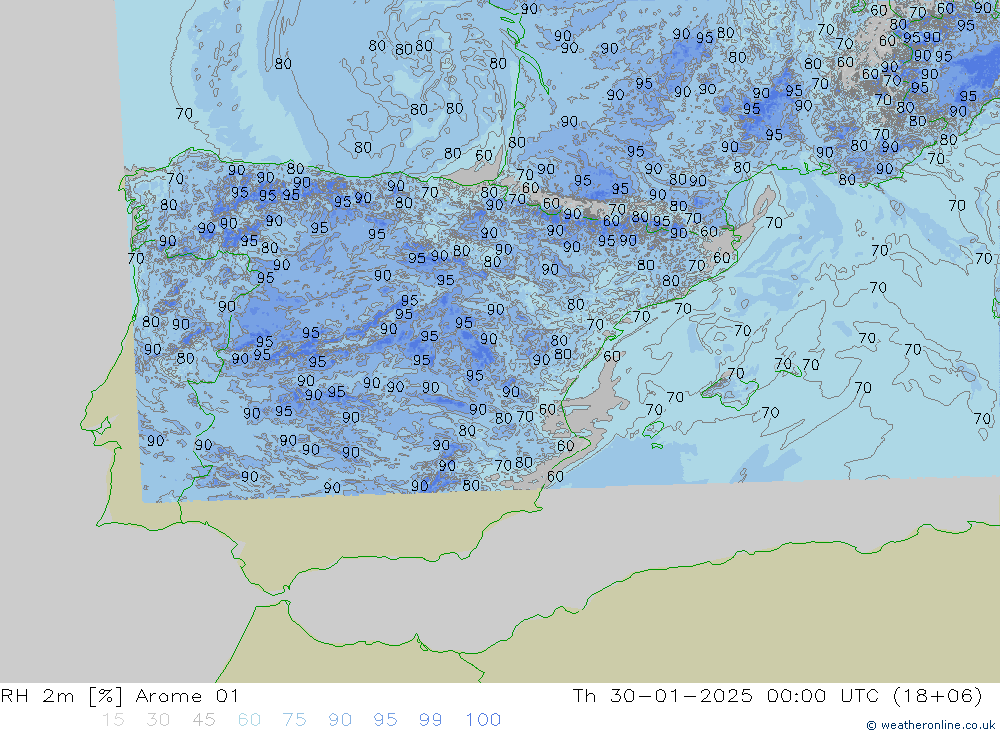Click the legend value 30
Screen dimensions: 1000x733
(x=158, y=720)
